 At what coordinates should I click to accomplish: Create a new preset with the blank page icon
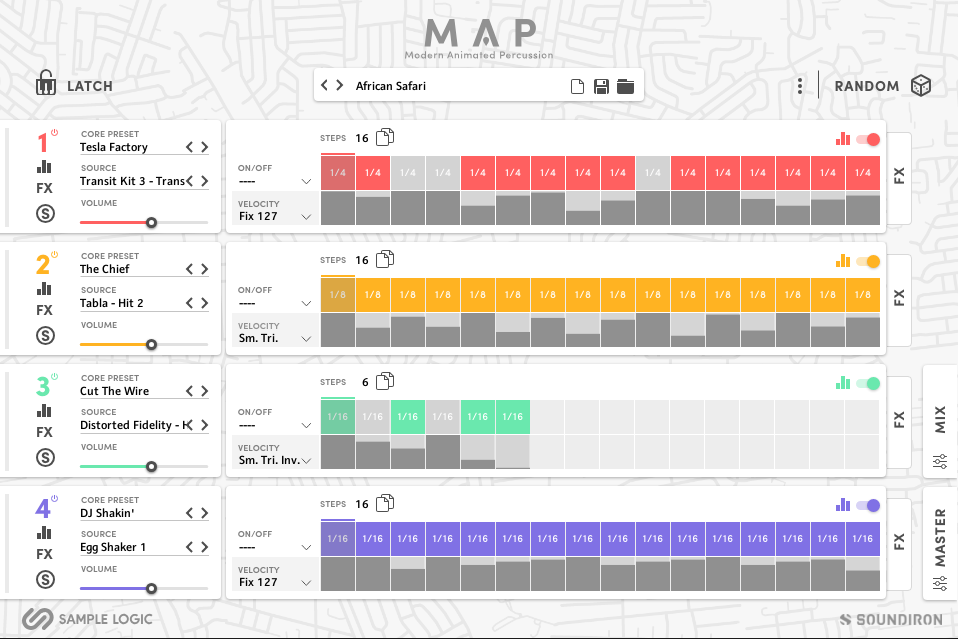point(577,87)
